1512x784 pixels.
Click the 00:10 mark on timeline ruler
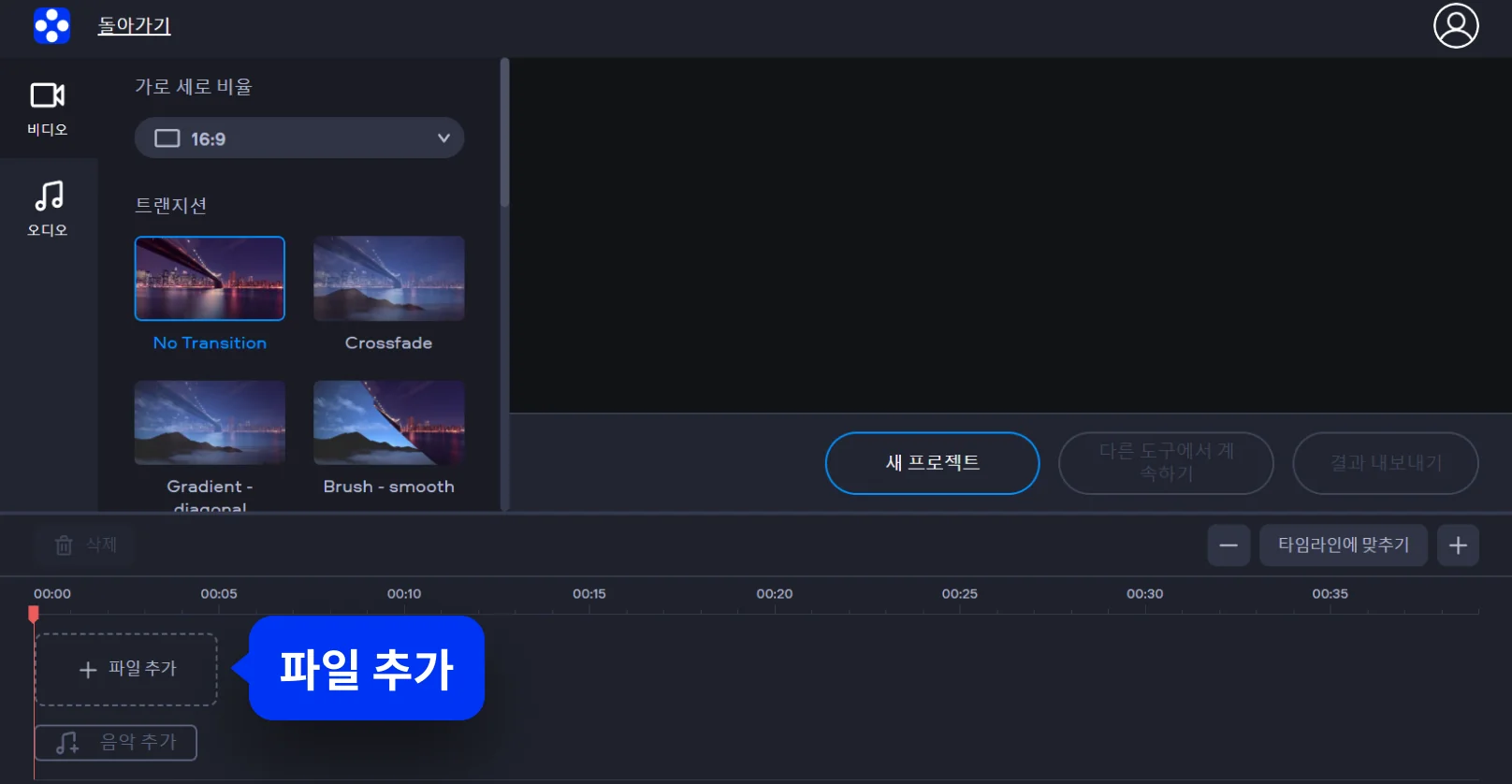[404, 594]
